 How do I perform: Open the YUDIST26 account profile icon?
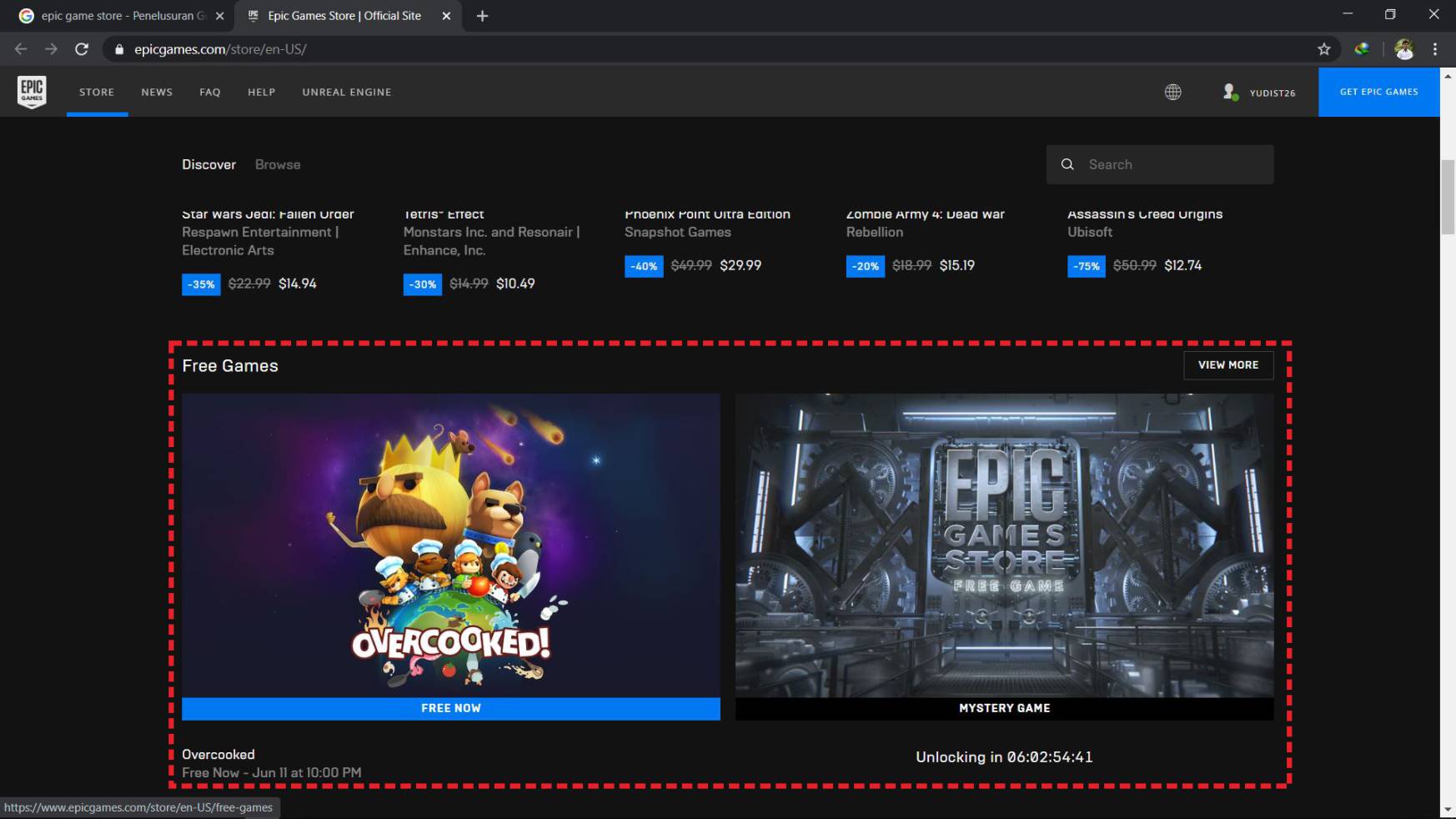[x=1230, y=93]
